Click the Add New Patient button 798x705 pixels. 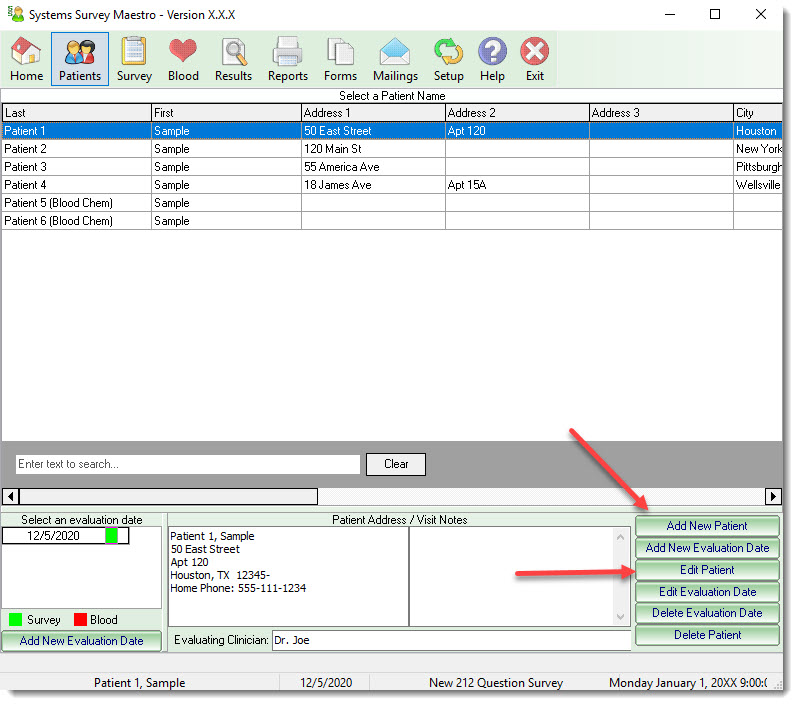pyautogui.click(x=707, y=526)
